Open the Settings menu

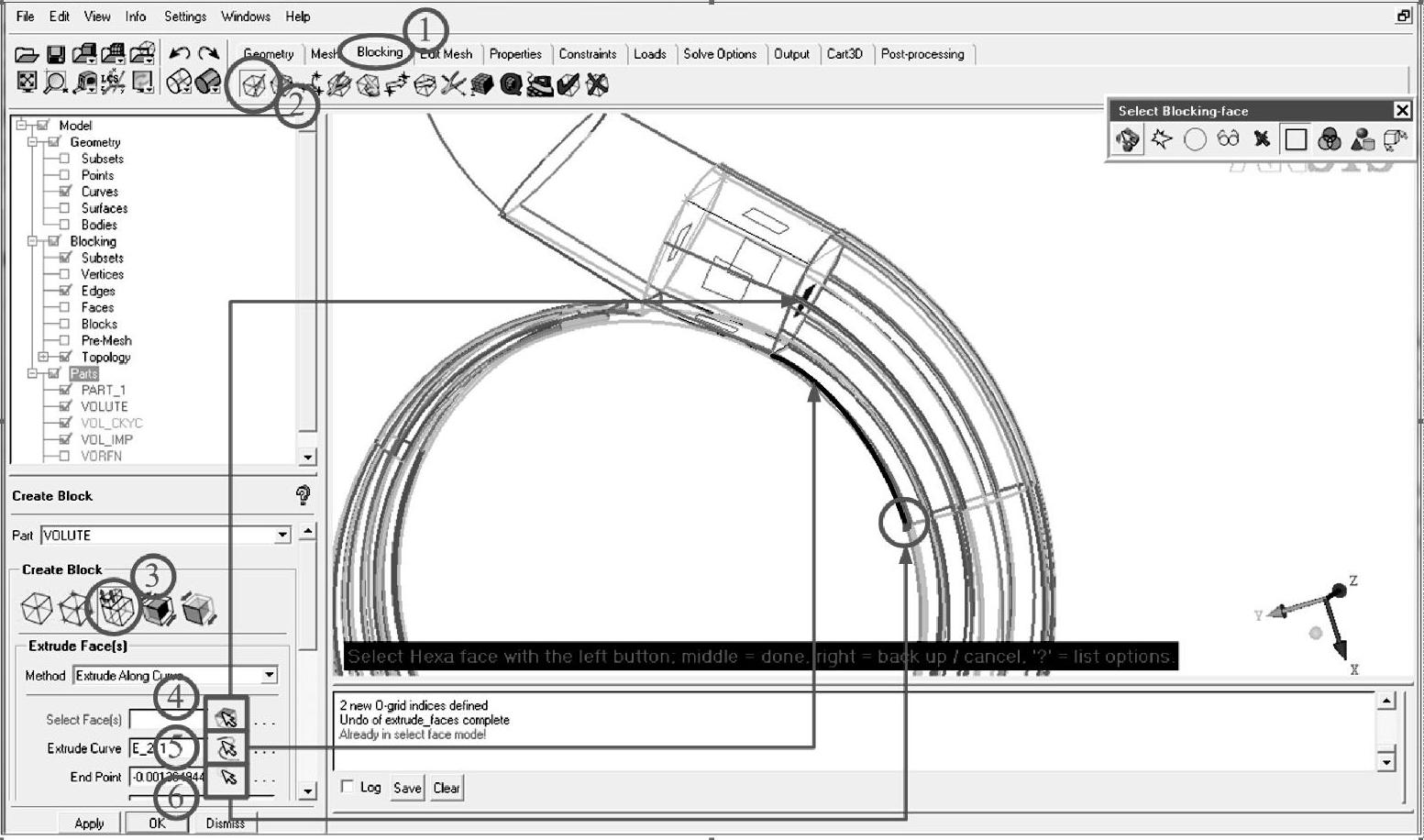pos(185,17)
